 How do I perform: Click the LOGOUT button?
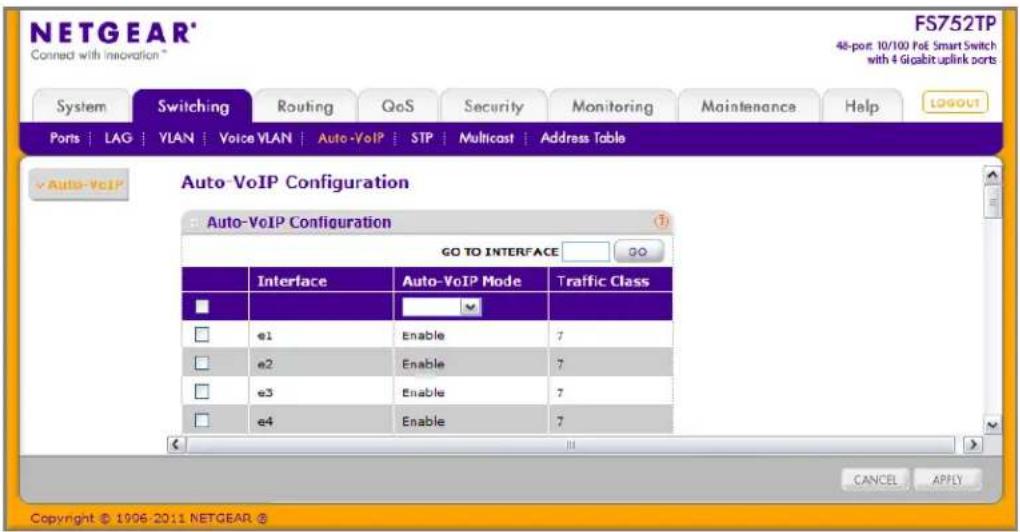click(x=954, y=103)
